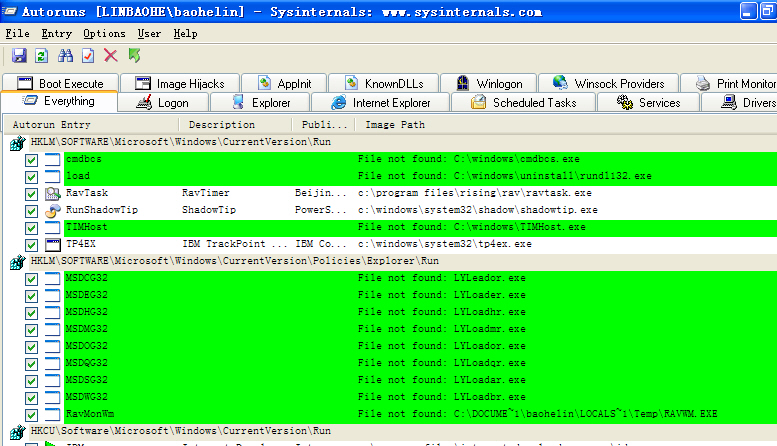Open the Explorer tab

[x=261, y=103]
